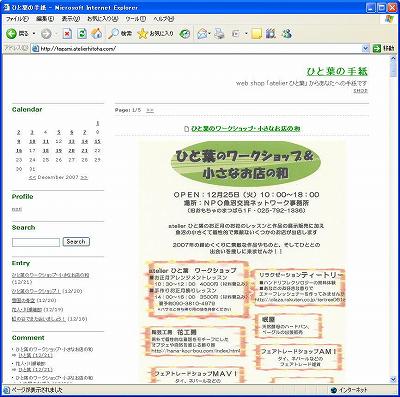Click the Print icon

tap(219, 33)
